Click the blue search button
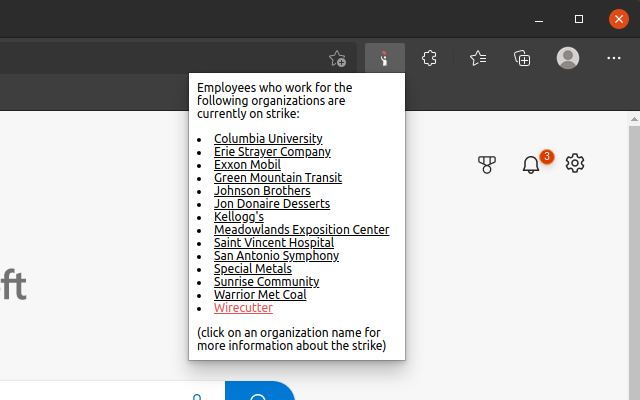This screenshot has height=400, width=640. pyautogui.click(x=260, y=391)
